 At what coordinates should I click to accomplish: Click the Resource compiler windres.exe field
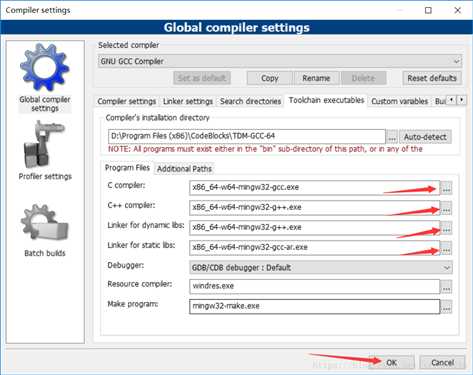tap(314, 286)
